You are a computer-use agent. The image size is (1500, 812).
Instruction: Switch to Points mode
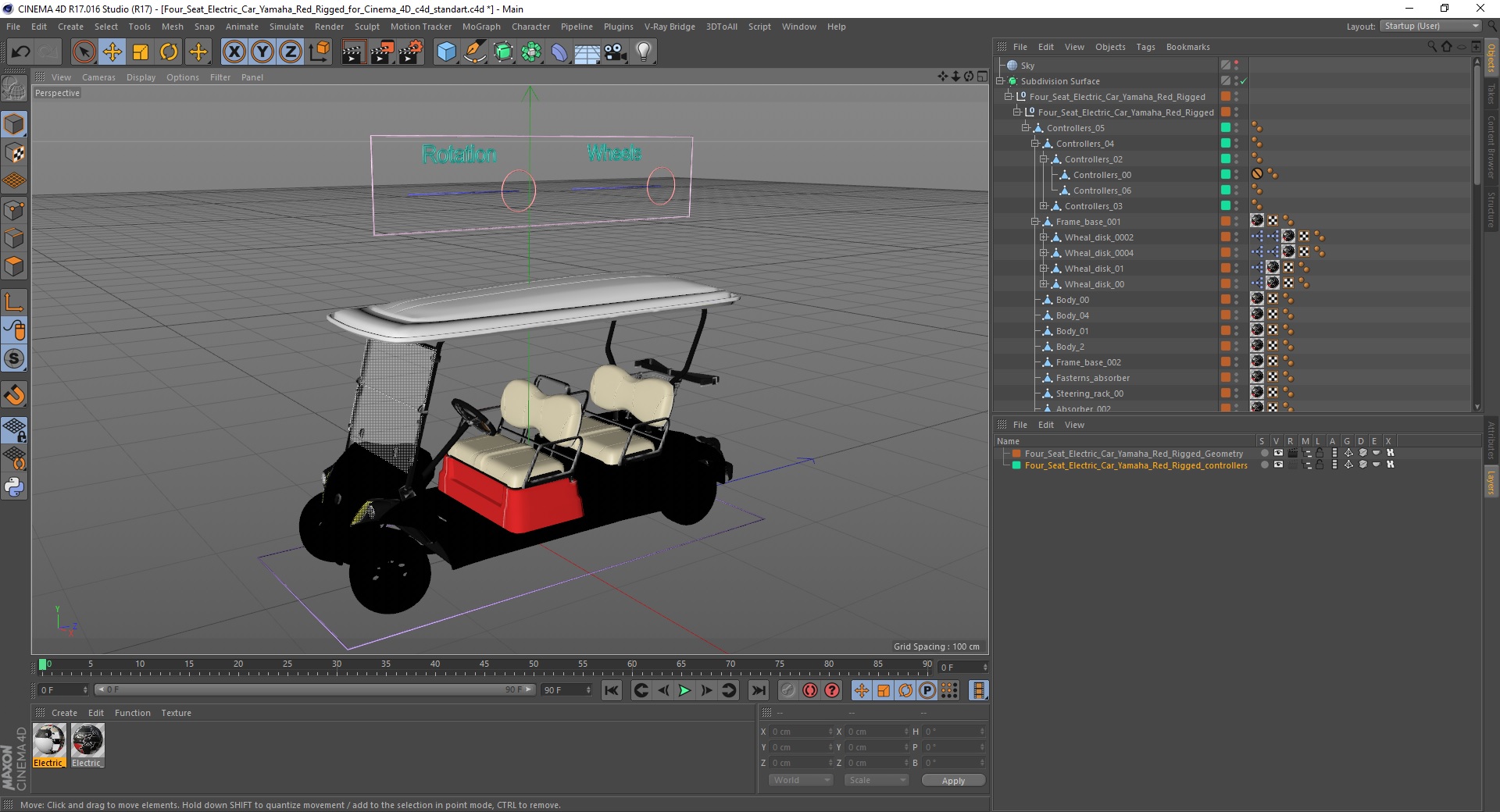(x=14, y=210)
